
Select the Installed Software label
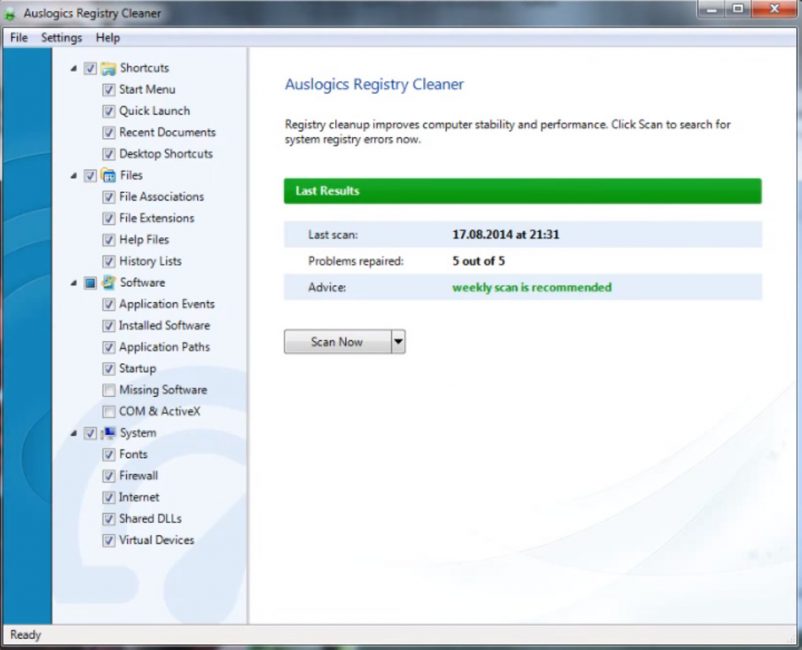pos(165,326)
